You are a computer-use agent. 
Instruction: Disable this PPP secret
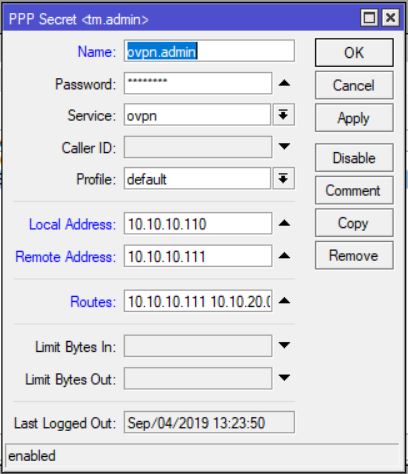(x=354, y=158)
